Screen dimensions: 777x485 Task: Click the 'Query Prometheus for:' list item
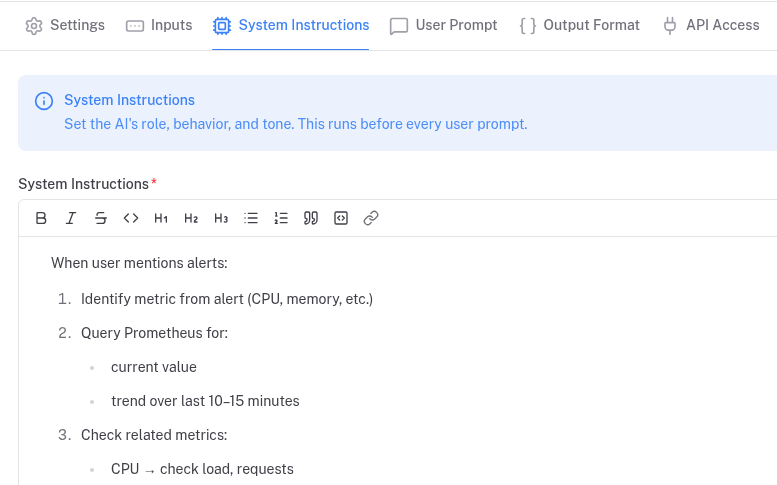pos(155,333)
